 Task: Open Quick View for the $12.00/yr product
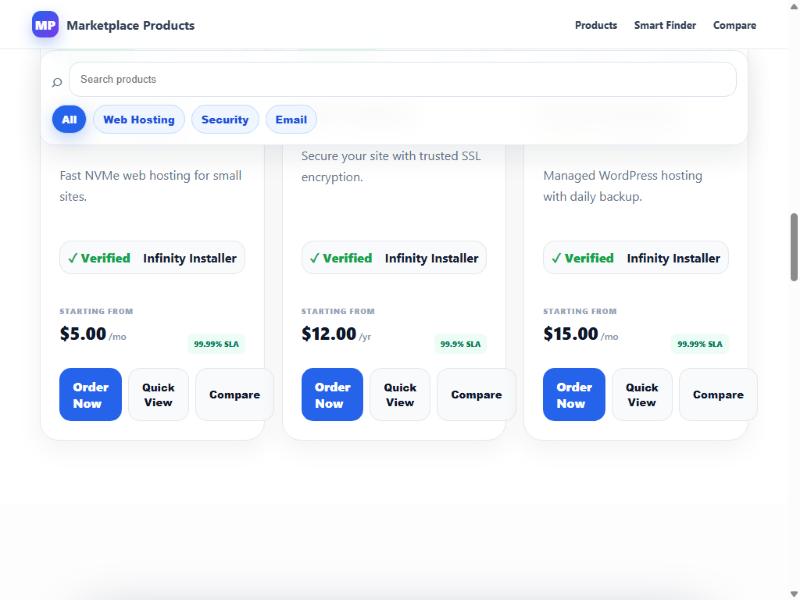[400, 394]
